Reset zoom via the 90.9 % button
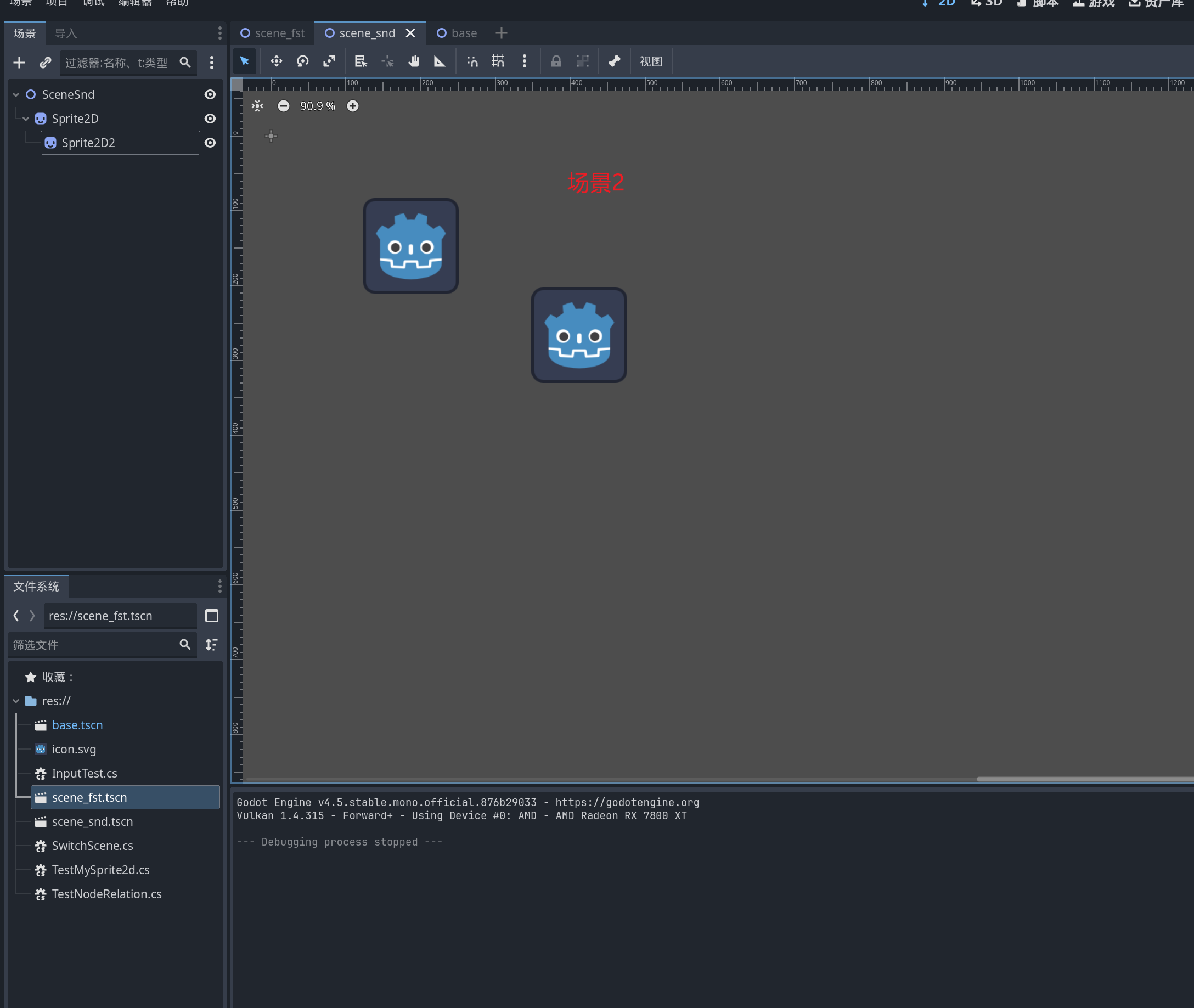The width and height of the screenshot is (1194, 1008). (318, 106)
